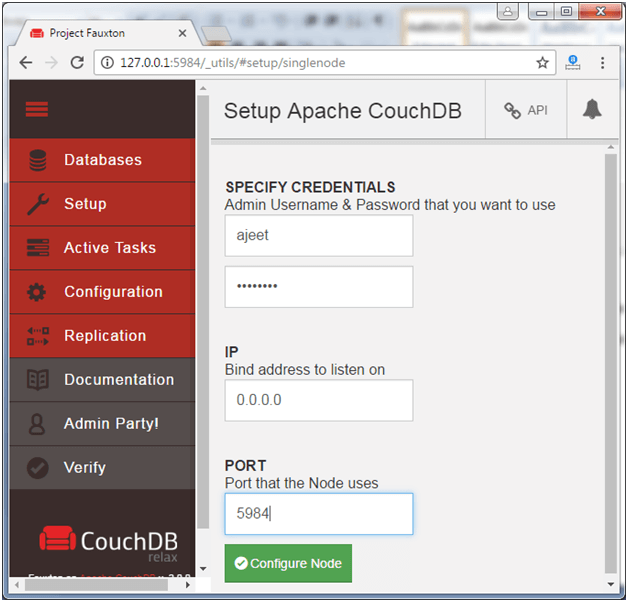Screen dimensions: 628x602
Task: View site information icon
Action: [107, 62]
